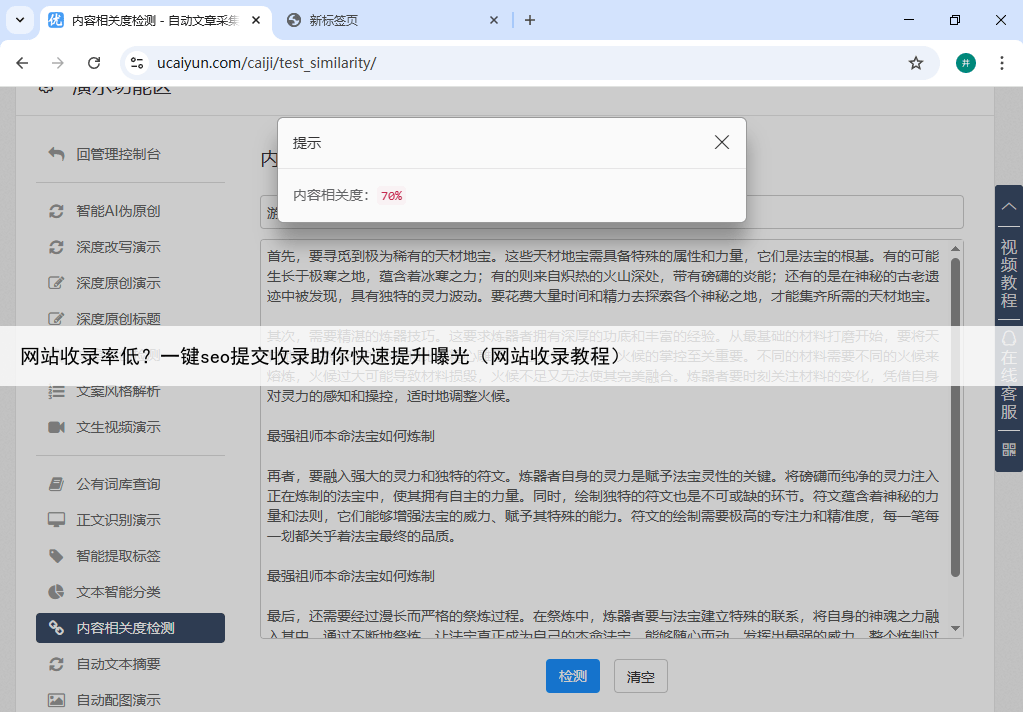Close the 提示 dialog with X
1023x712 pixels.
[722, 143]
